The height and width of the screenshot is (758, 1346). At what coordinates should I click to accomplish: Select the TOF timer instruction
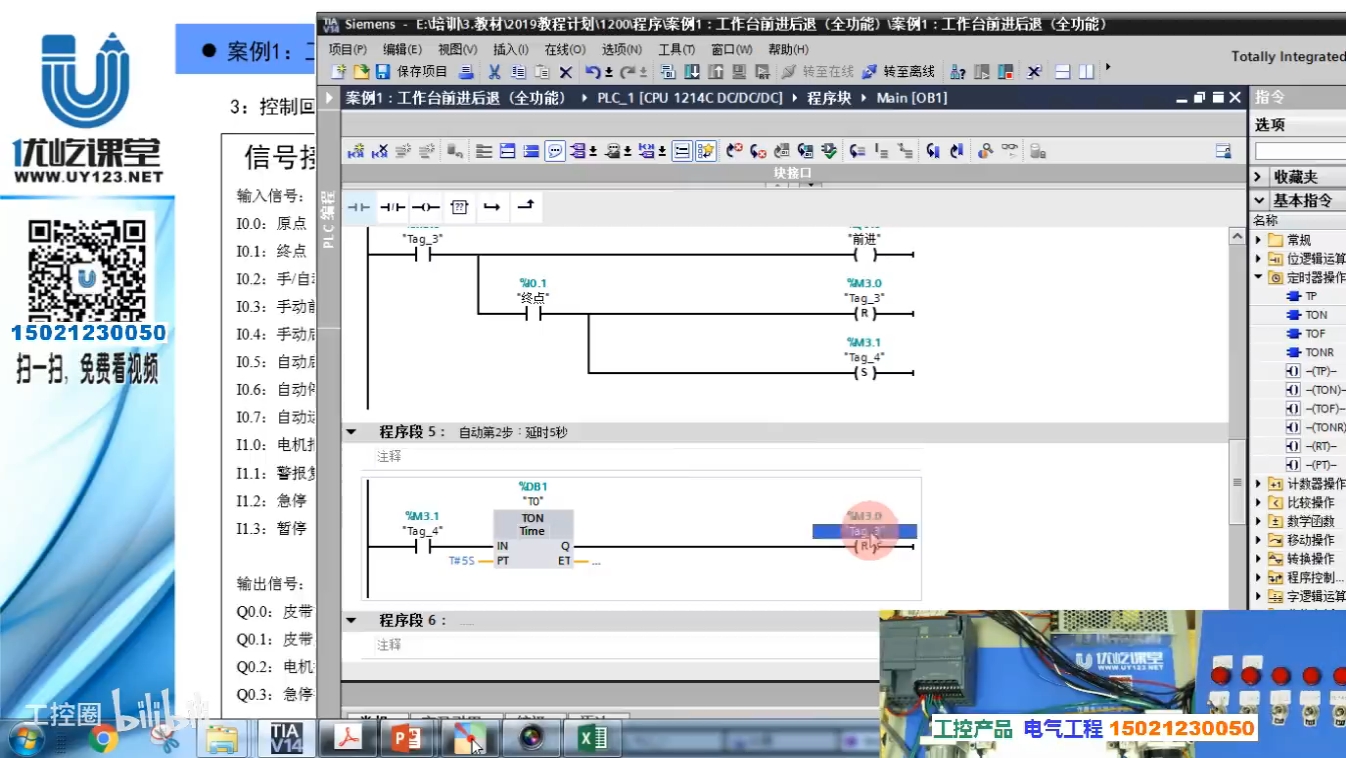[1306, 334]
